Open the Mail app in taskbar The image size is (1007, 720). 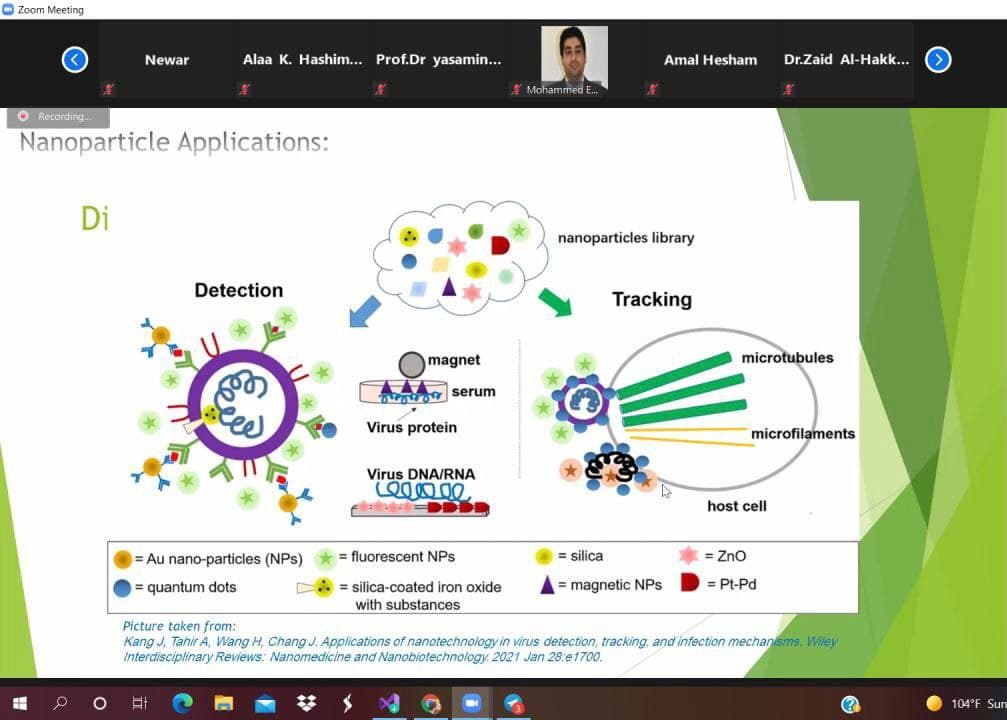pos(265,705)
